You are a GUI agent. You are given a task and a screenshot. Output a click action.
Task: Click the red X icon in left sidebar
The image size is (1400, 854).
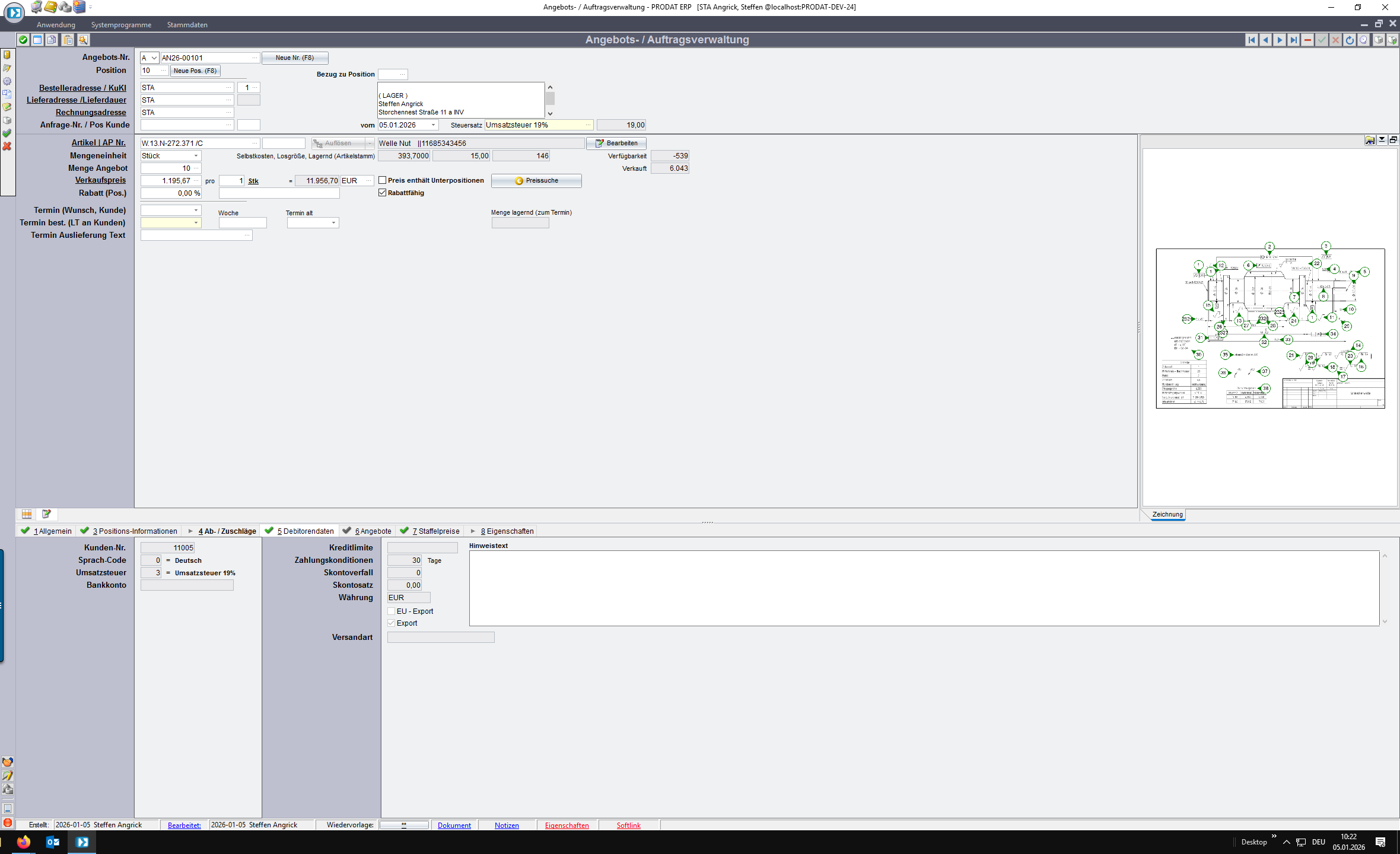(7, 146)
